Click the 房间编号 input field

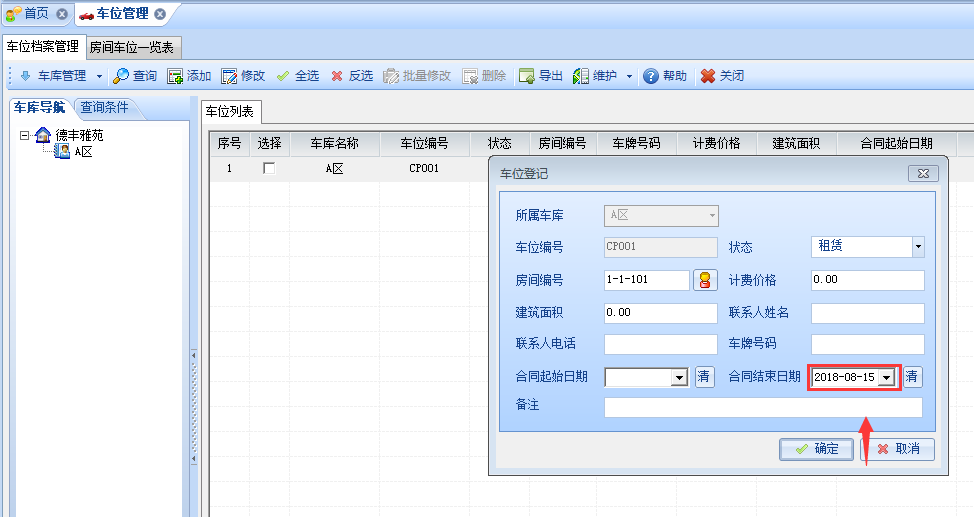(647, 280)
